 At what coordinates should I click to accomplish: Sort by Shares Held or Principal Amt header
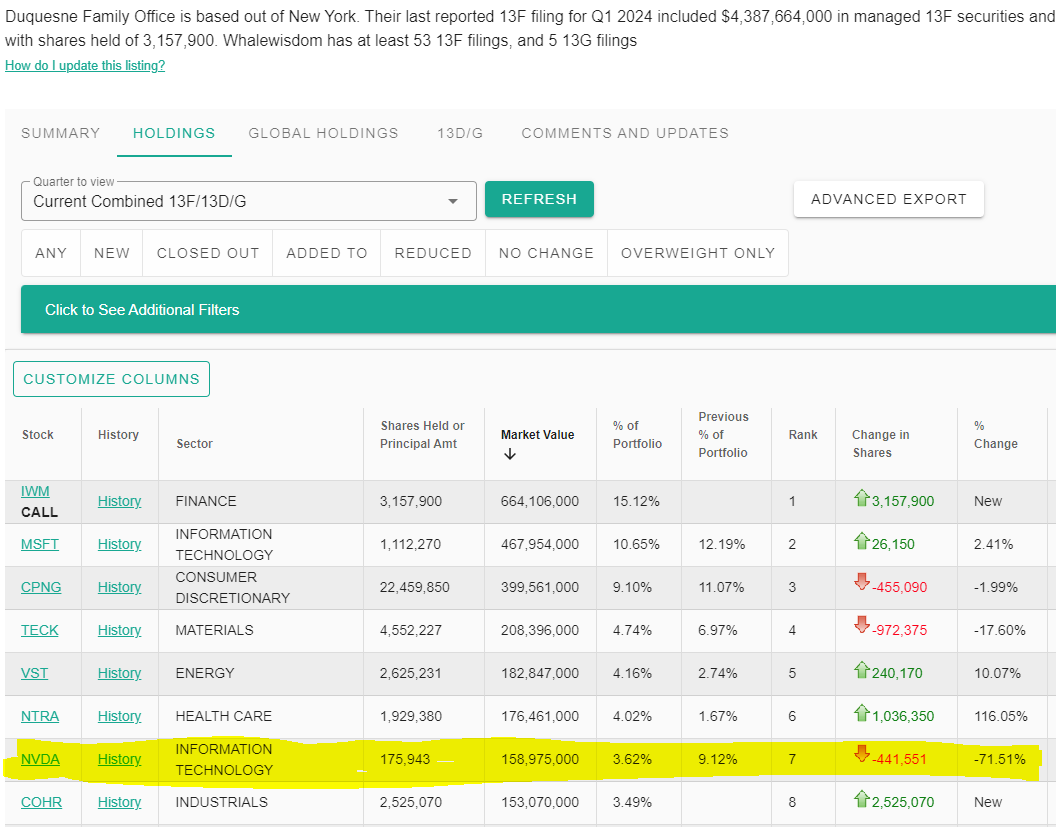(422, 435)
